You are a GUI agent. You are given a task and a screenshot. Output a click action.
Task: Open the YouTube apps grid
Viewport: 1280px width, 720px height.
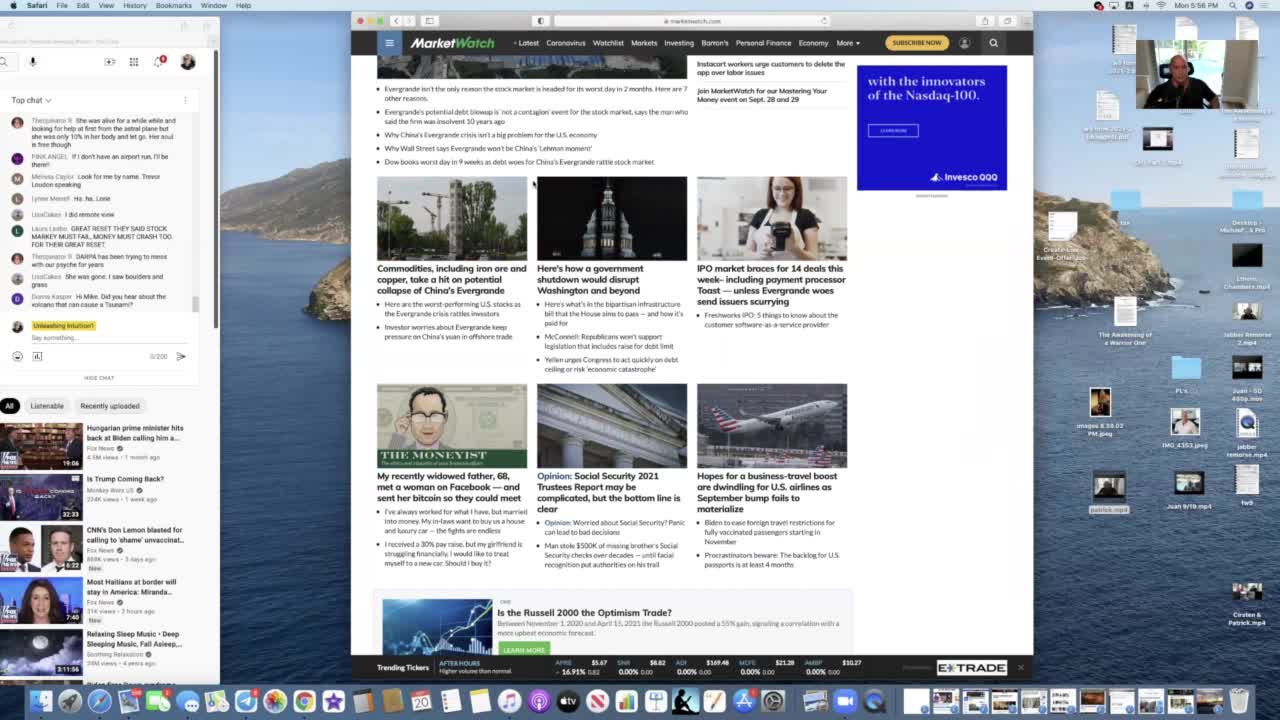[x=134, y=62]
